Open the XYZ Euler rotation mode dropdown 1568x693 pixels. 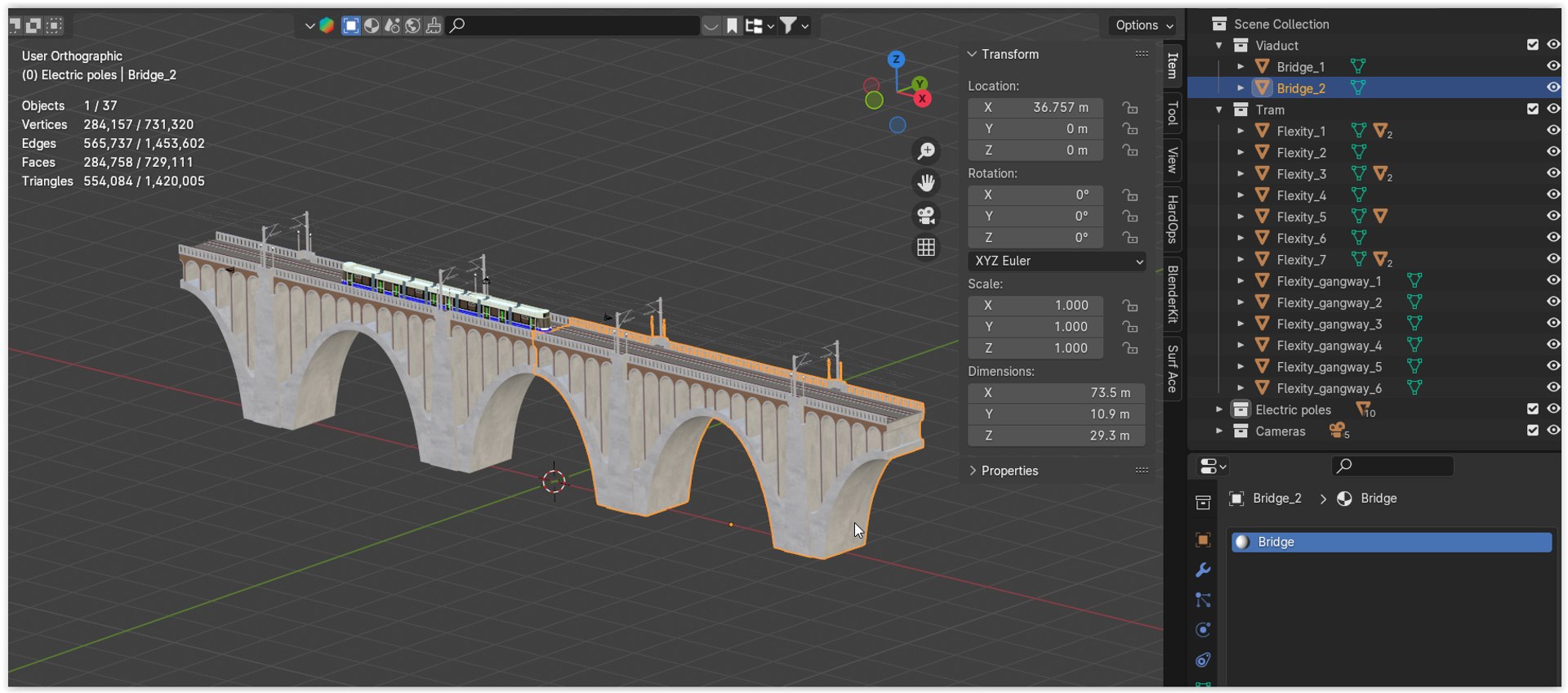pos(1057,261)
